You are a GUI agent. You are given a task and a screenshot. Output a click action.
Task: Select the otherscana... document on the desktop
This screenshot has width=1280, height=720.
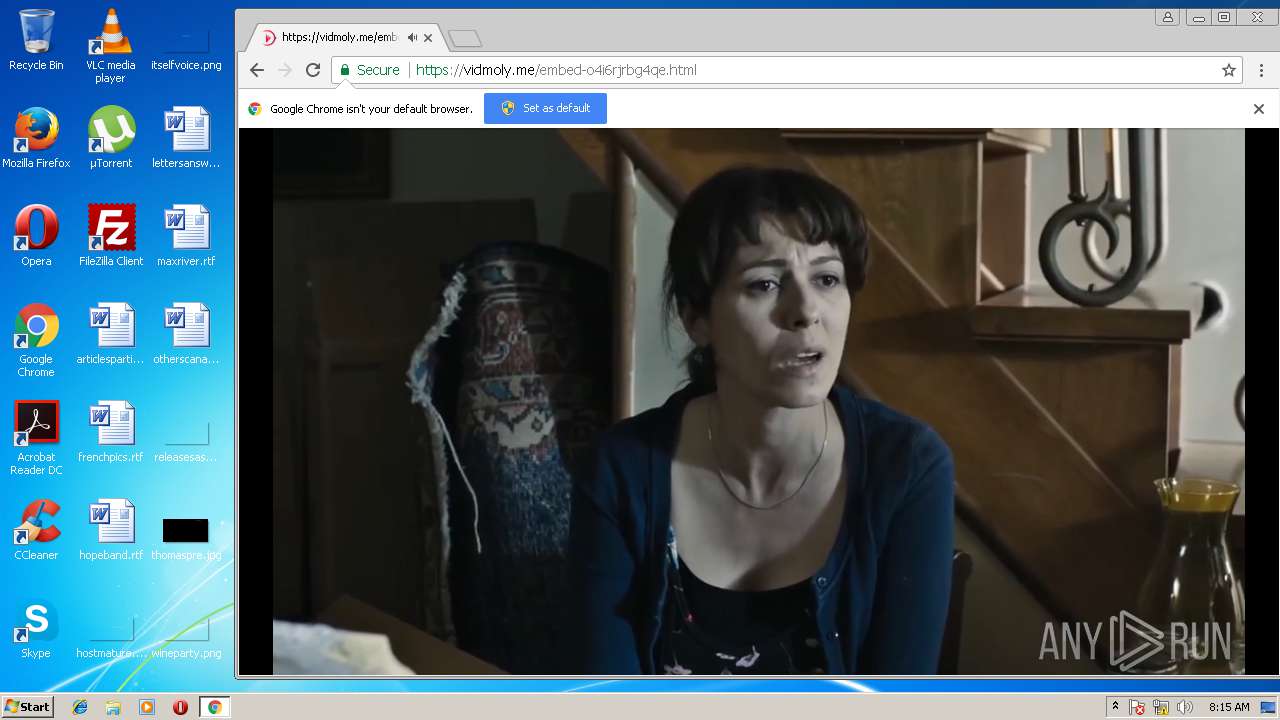click(186, 334)
